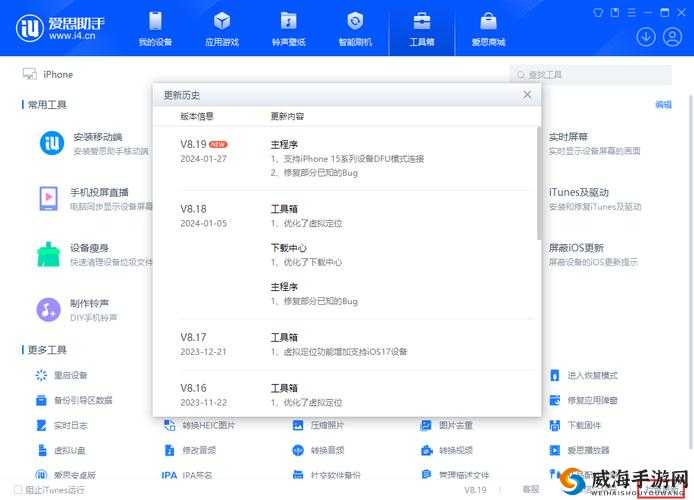Open 制作铃声 purple music icon
The image size is (694, 500).
(x=49, y=310)
